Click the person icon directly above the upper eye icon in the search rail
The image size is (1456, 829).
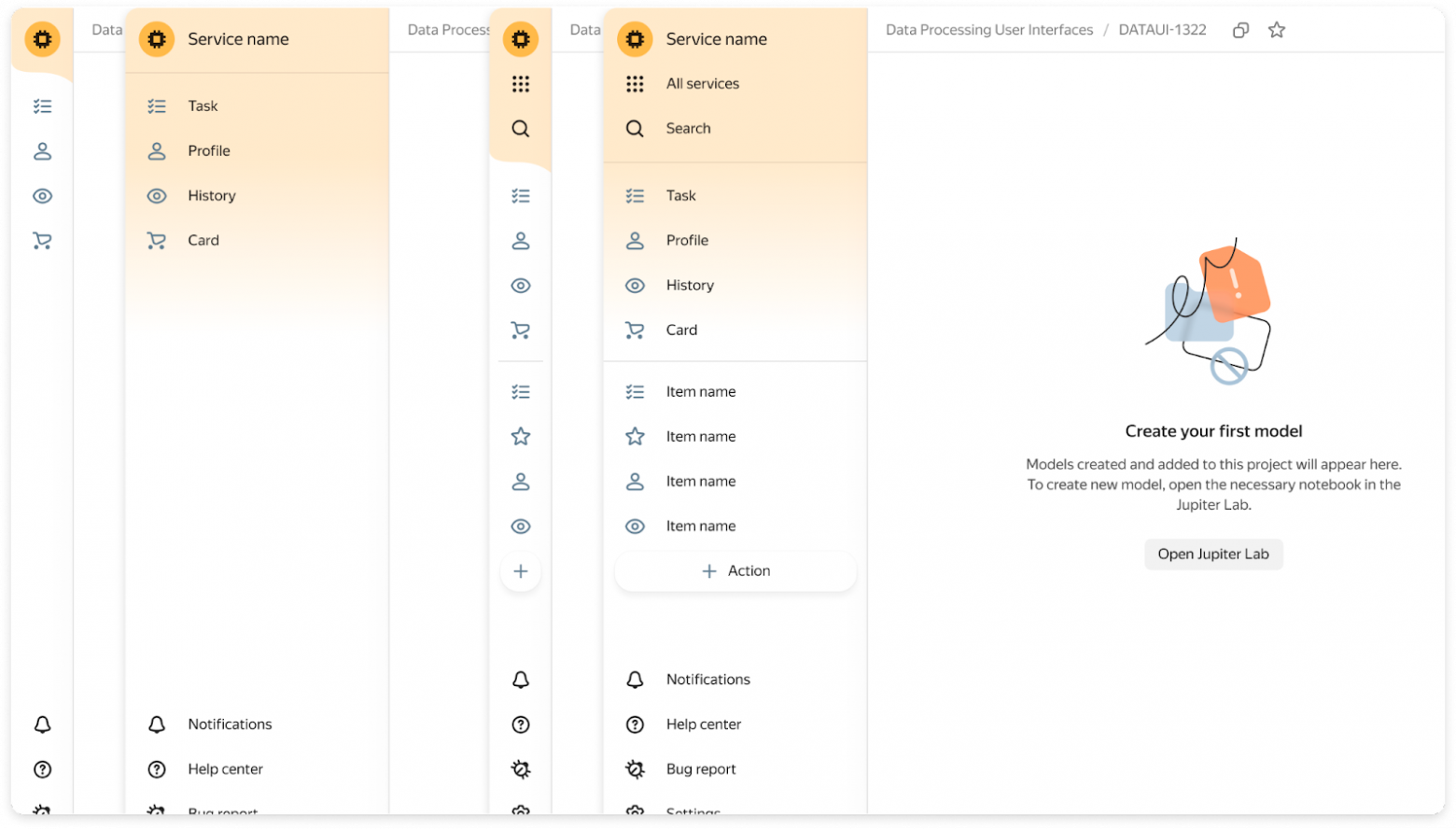coord(521,241)
